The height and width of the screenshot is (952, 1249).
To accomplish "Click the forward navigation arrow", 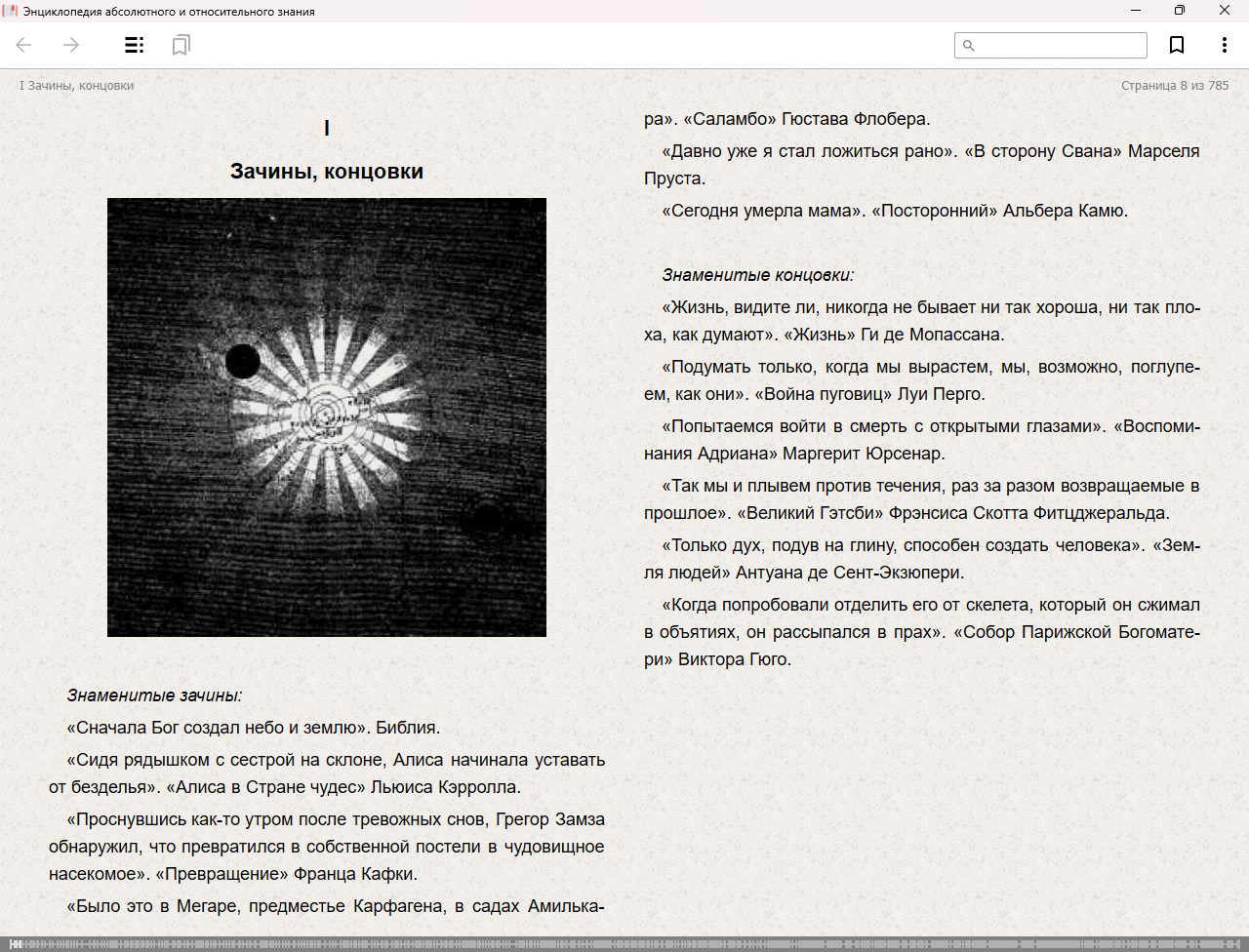I will 71,45.
